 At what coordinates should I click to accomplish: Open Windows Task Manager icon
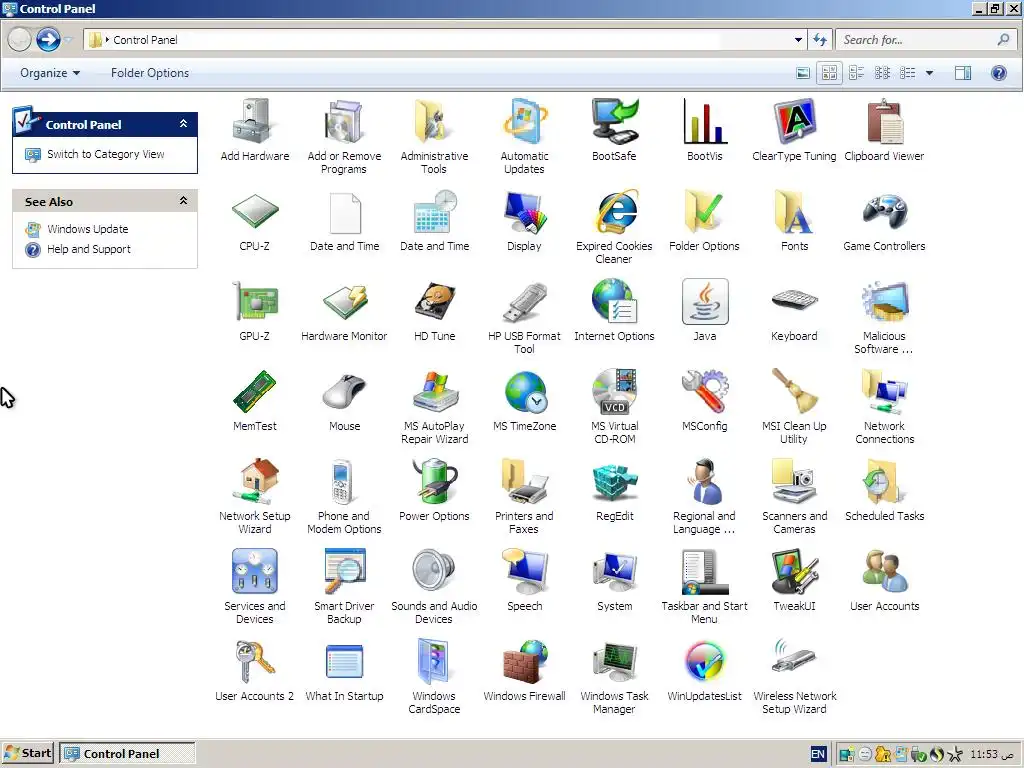614,677
